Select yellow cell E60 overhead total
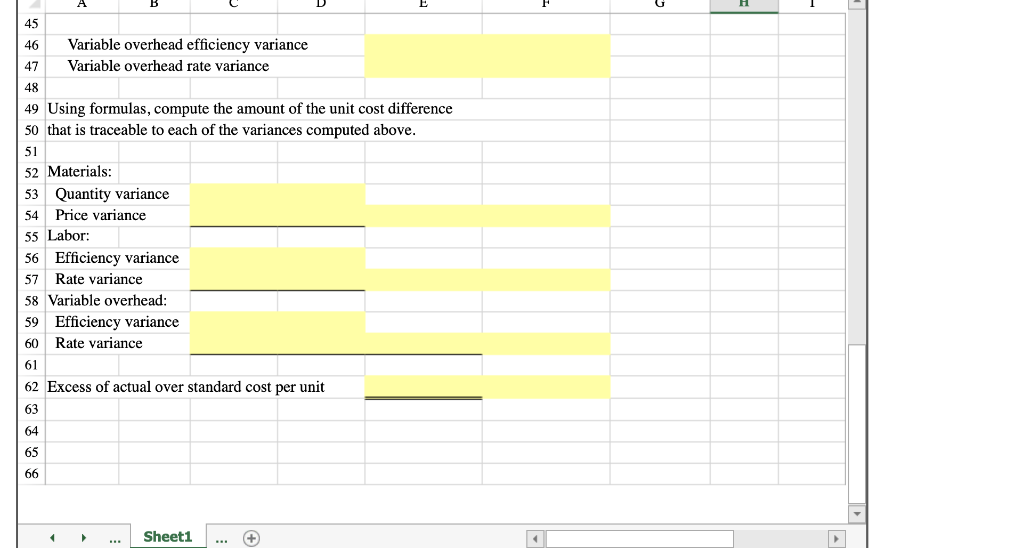The image size is (1024, 548). click(423, 344)
